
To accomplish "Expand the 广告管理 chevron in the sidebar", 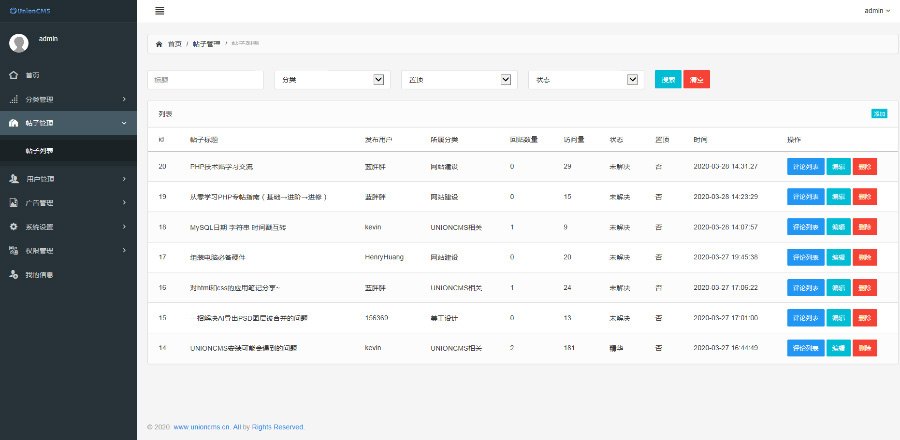I will click(x=124, y=203).
